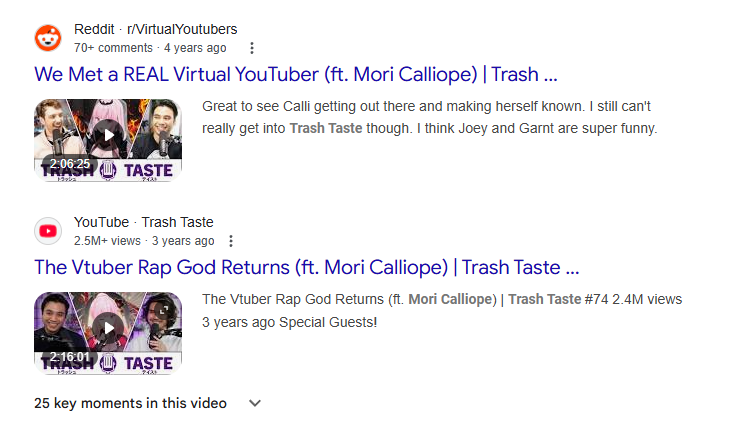Screen dimensions: 731x423
Task: Click the Reddit logo favicon
Action: tap(47, 38)
